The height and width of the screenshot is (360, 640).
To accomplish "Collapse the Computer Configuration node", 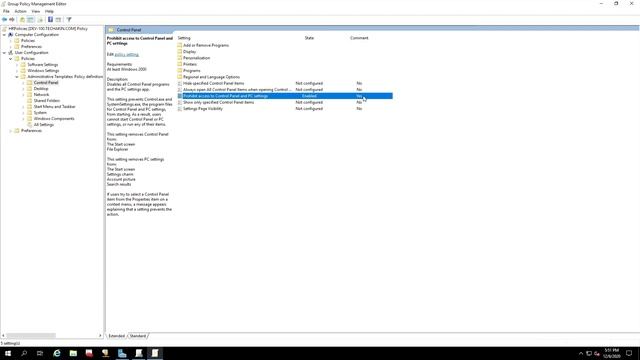I will click(4, 35).
